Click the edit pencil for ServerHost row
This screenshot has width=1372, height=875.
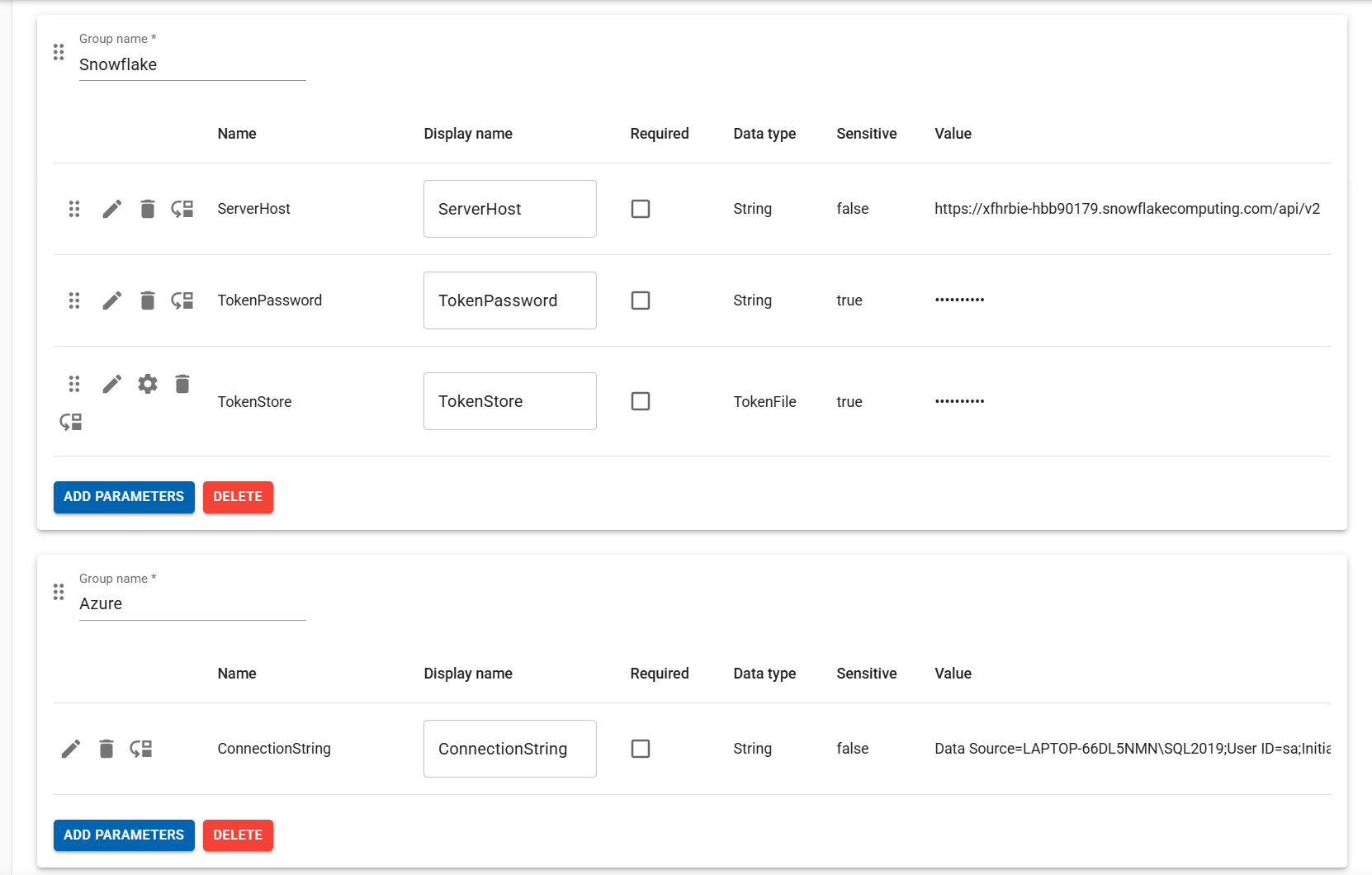(x=112, y=209)
